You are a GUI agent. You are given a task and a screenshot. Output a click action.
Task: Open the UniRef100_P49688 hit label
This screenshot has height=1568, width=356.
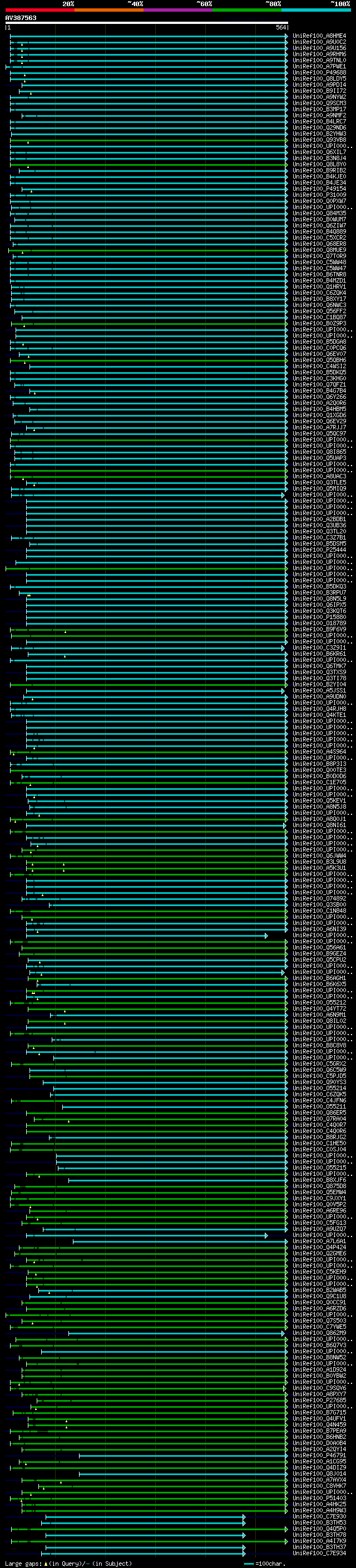[x=319, y=72]
